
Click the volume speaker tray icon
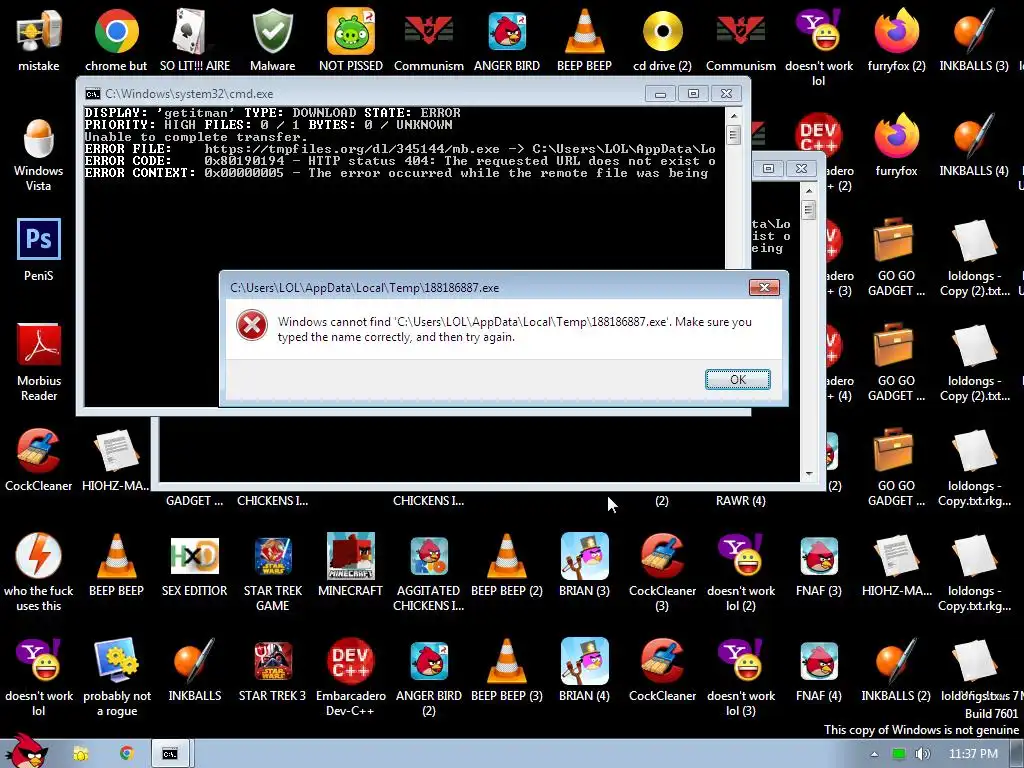922,754
